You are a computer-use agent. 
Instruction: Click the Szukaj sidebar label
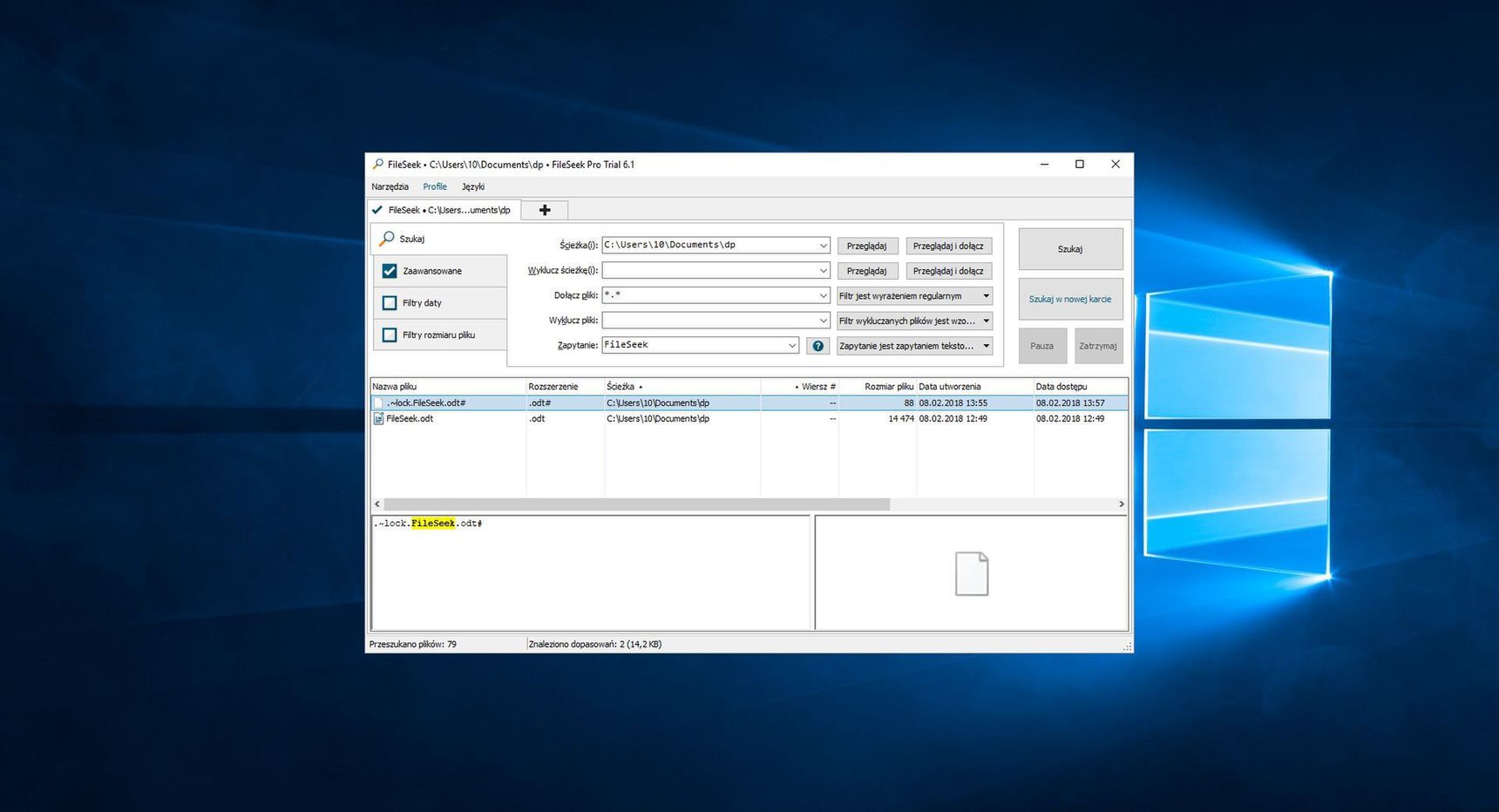pyautogui.click(x=412, y=239)
